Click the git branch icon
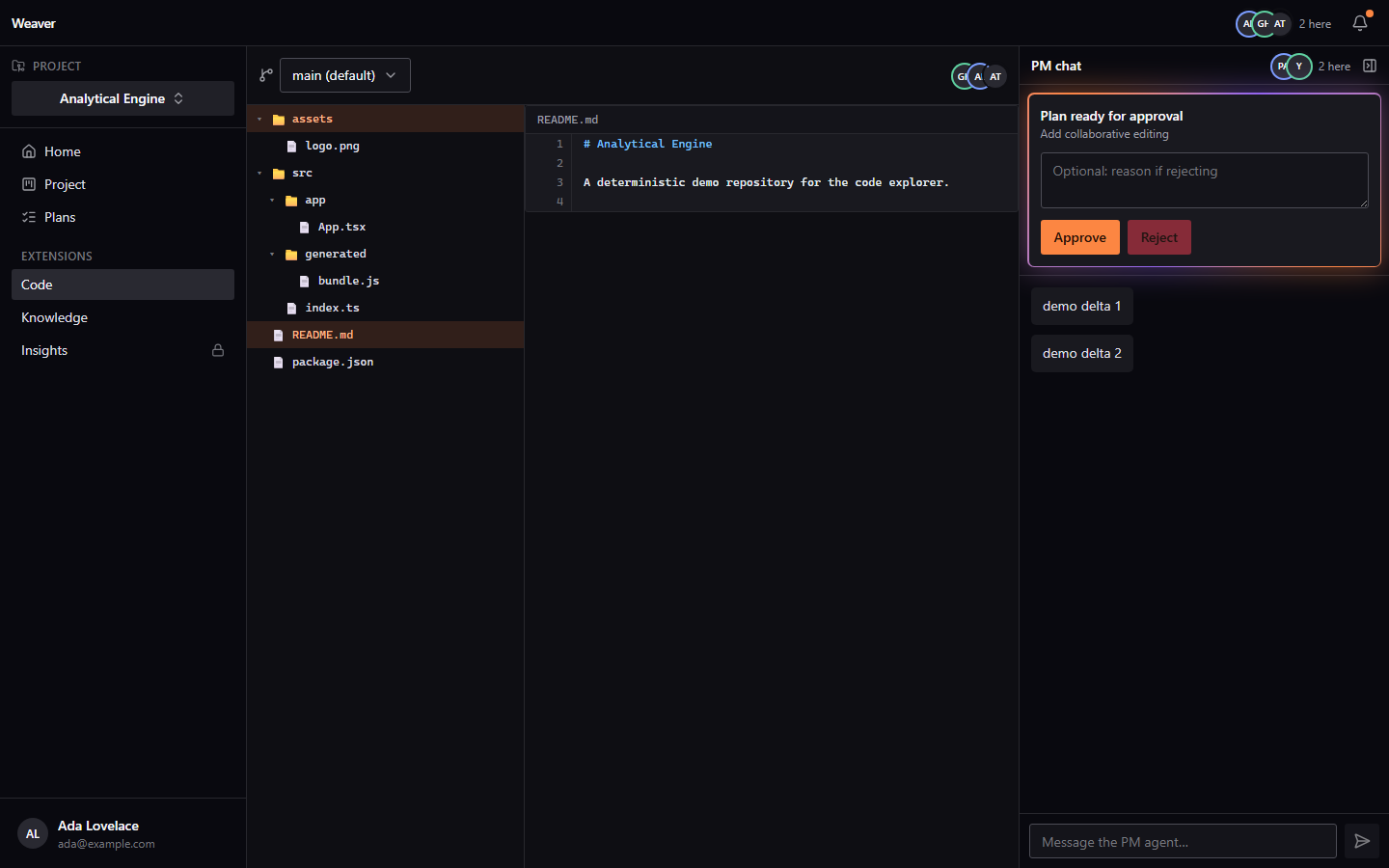The image size is (1389, 868). [266, 75]
